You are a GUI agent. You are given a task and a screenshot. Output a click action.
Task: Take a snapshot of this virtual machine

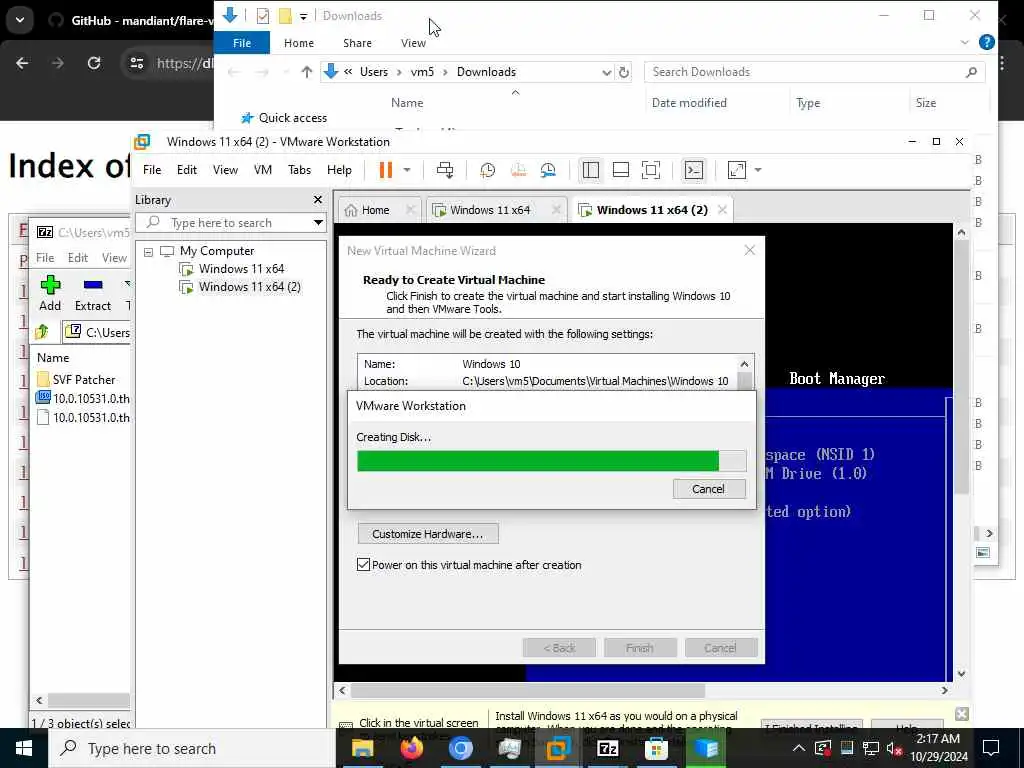487,170
